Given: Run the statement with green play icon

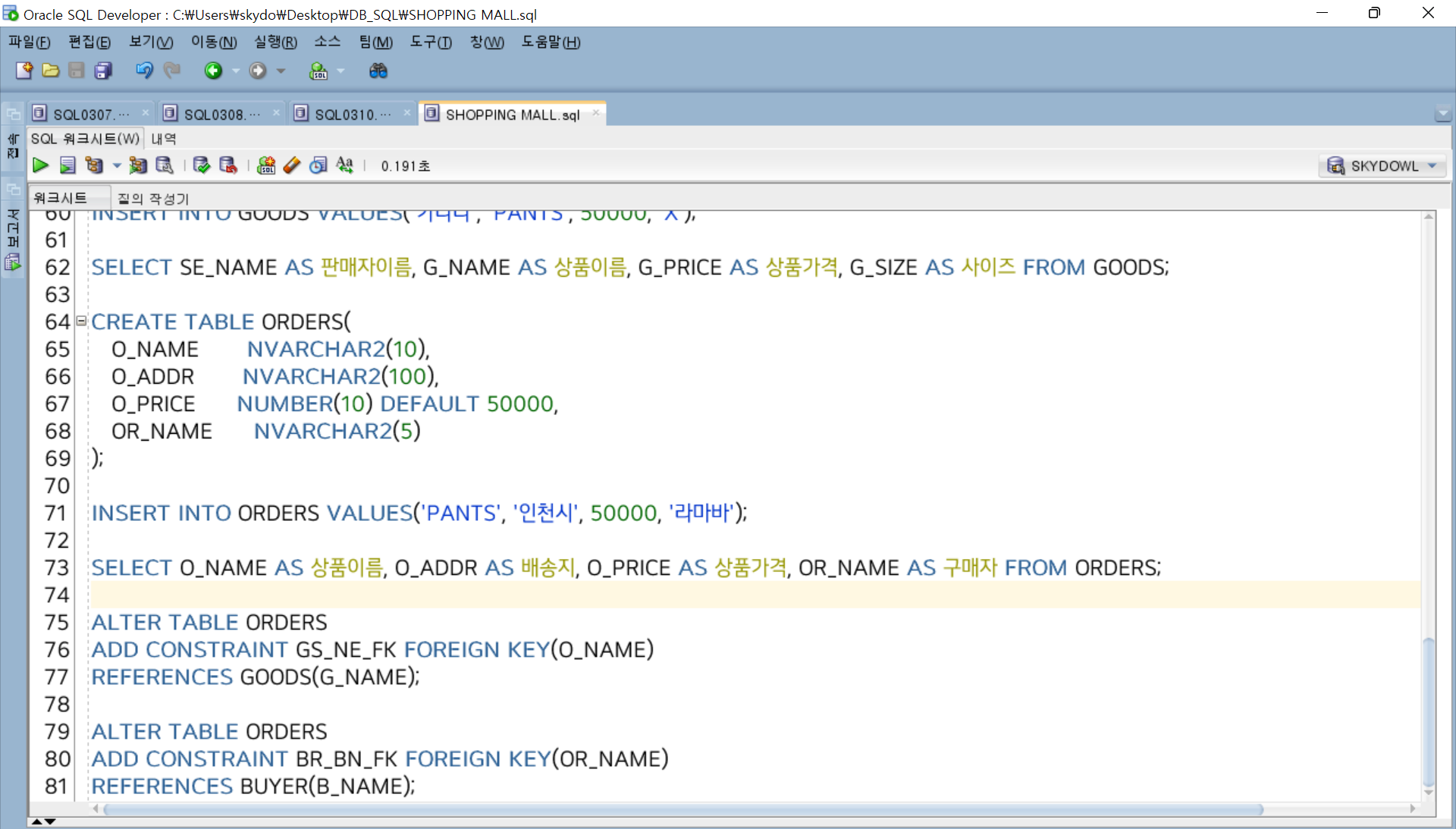Looking at the screenshot, I should [40, 165].
